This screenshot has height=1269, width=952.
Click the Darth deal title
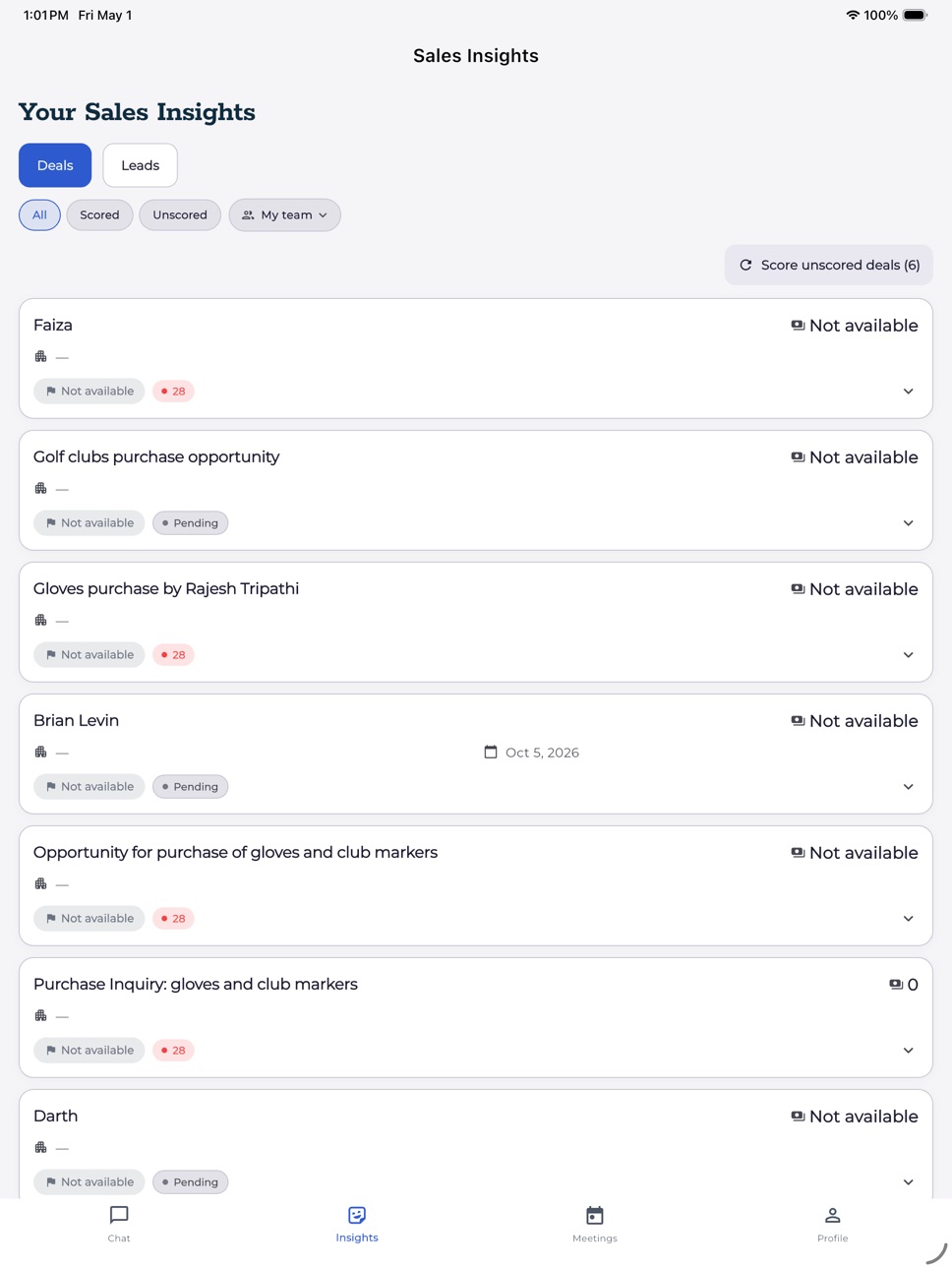pyautogui.click(x=55, y=1117)
